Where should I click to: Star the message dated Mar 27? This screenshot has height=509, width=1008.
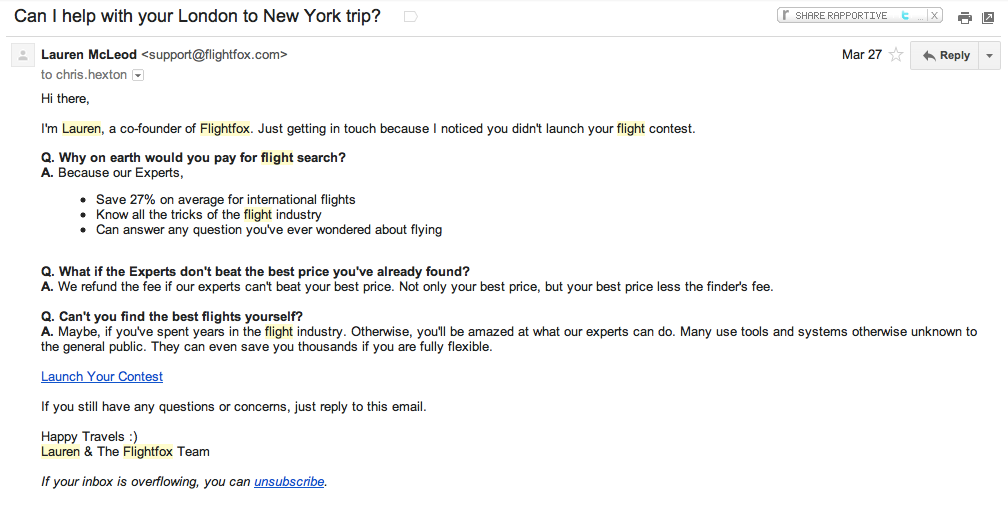[896, 55]
